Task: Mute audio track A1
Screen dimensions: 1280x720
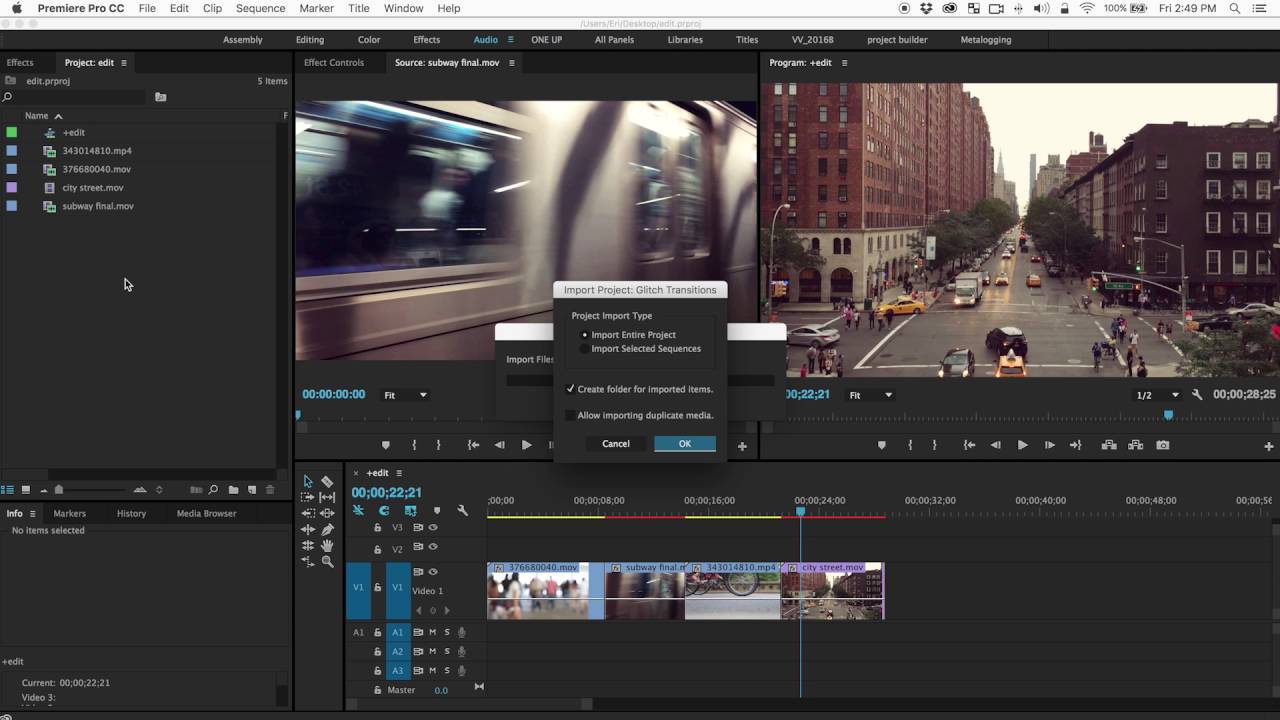Action: click(x=432, y=632)
